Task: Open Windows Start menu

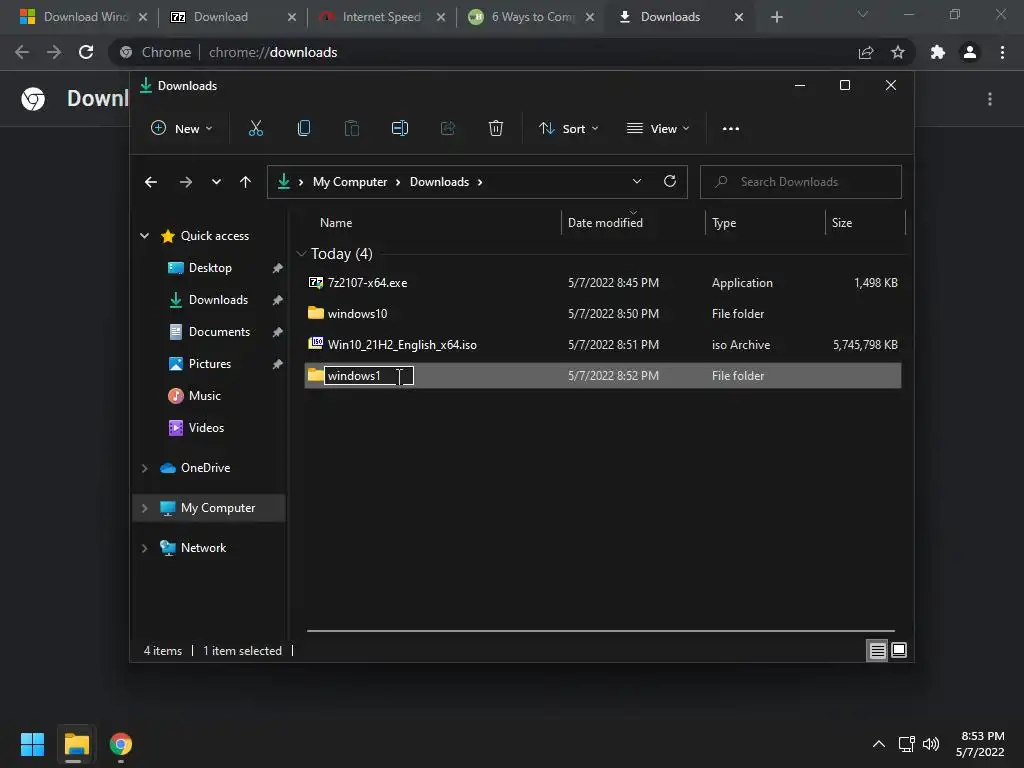Action: click(x=32, y=744)
